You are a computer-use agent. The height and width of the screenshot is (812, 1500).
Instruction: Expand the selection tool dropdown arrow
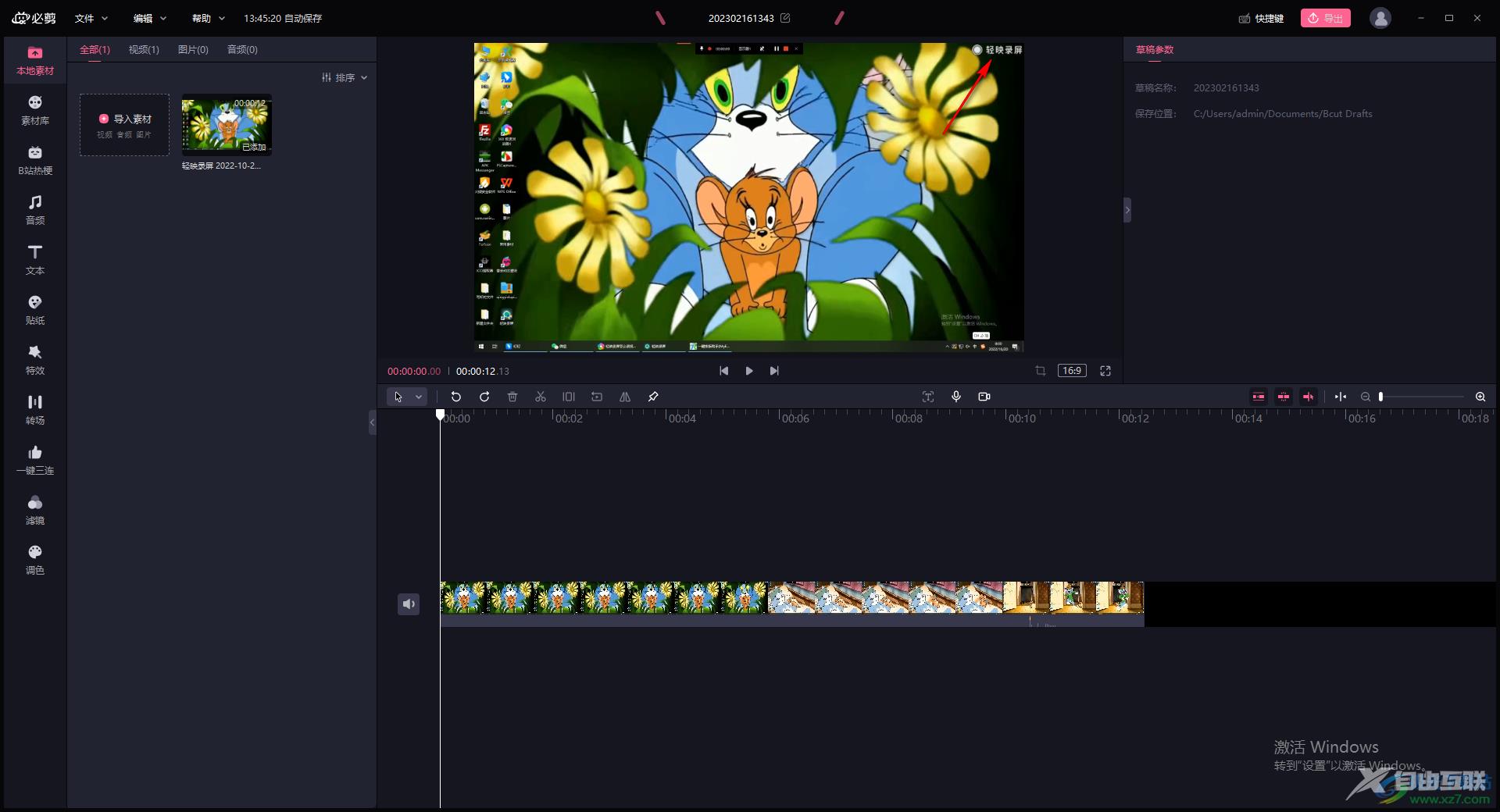(419, 397)
